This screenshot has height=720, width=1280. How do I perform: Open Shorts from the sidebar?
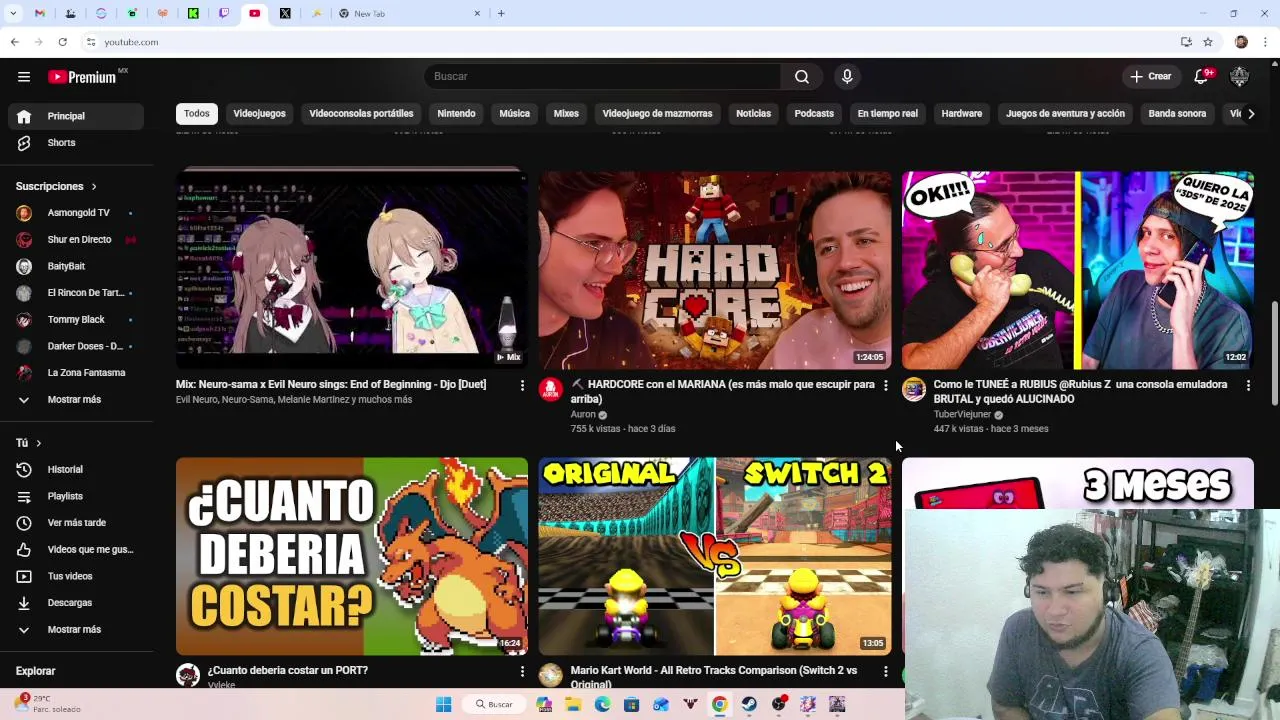point(76,143)
